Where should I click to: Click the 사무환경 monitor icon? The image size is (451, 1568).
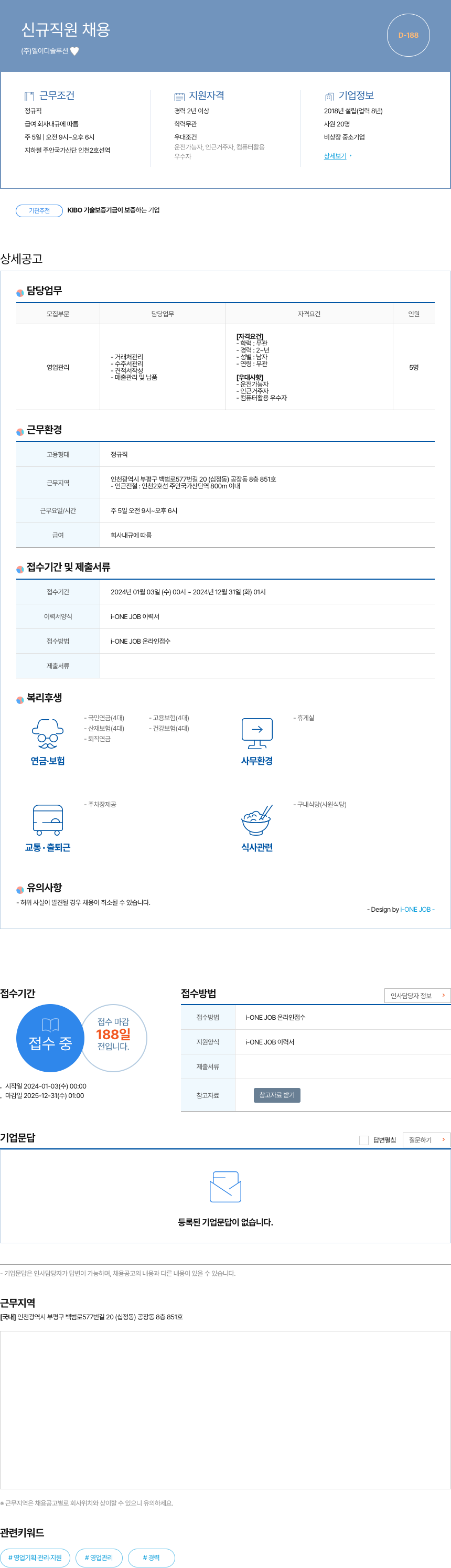(x=257, y=733)
